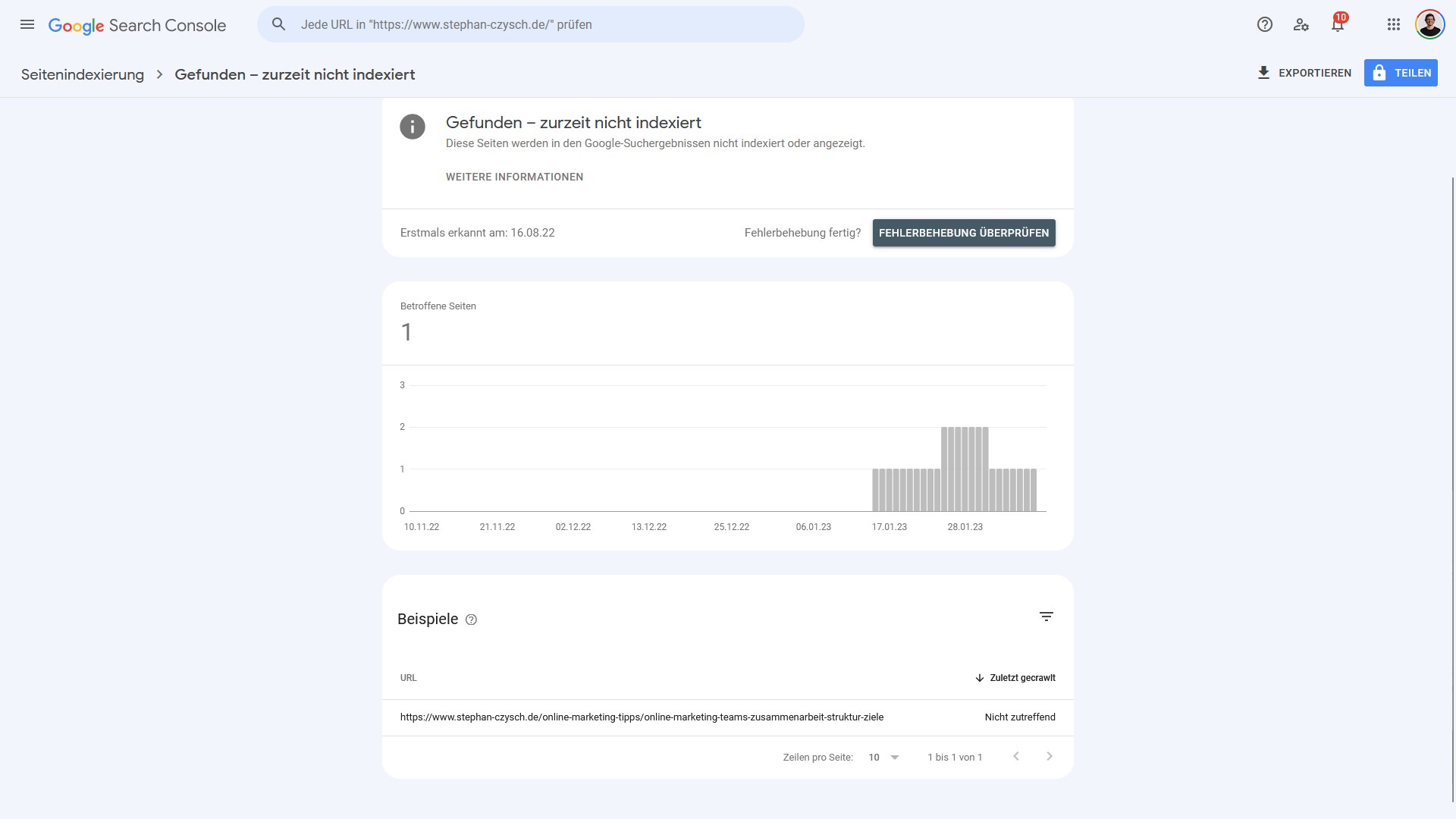Sort by Zuletzt gecrawlt column

pyautogui.click(x=1015, y=678)
